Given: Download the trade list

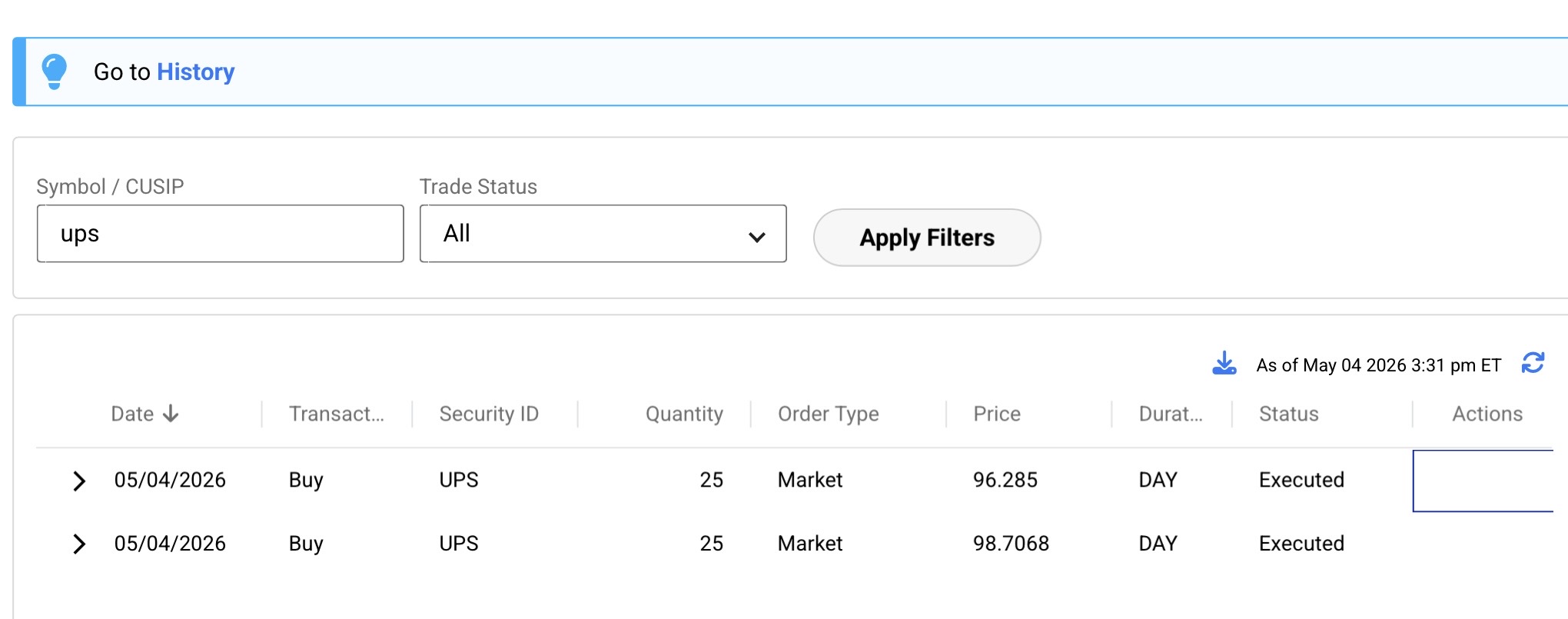Looking at the screenshot, I should 1224,364.
